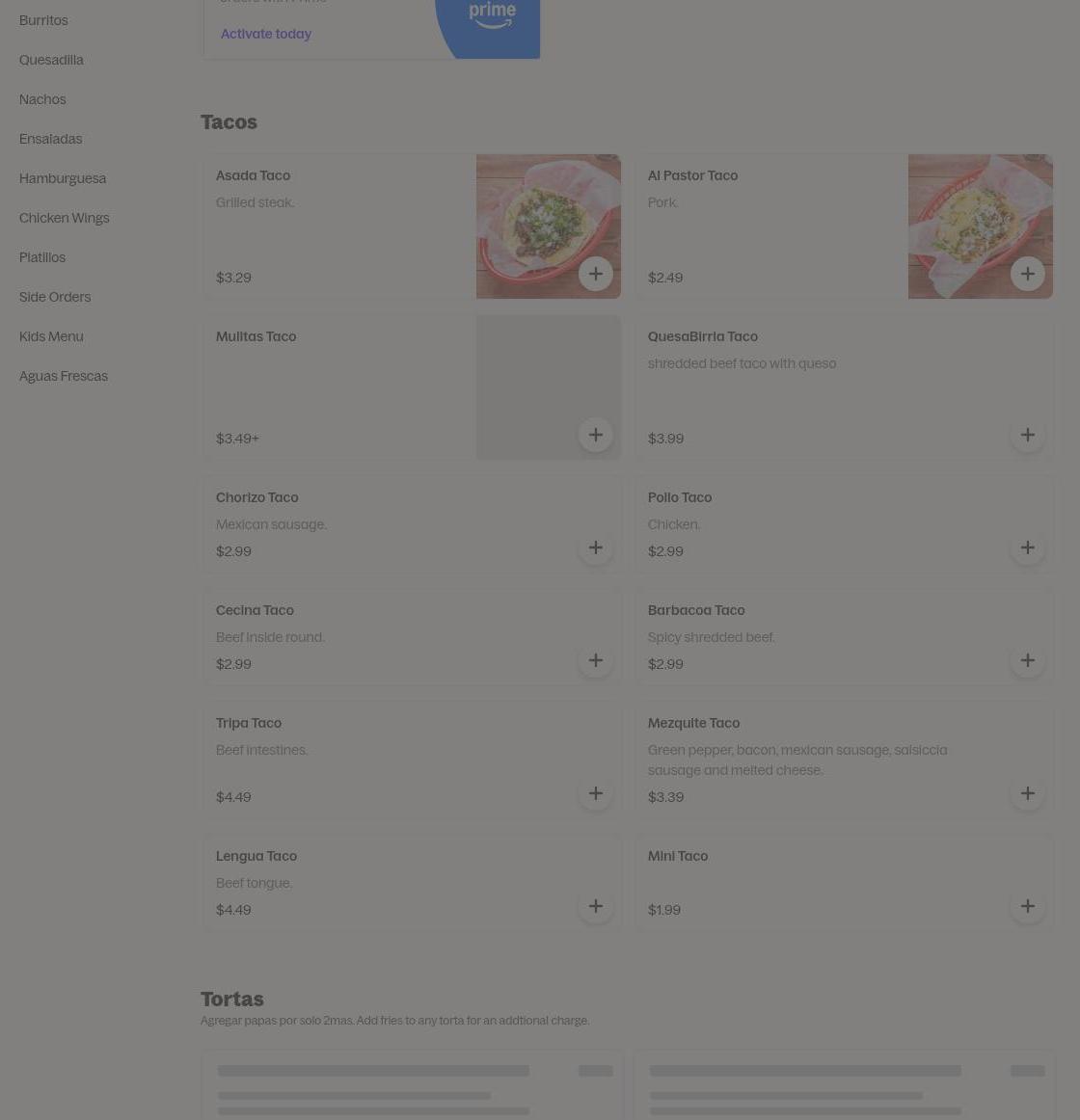This screenshot has width=1080, height=1120.
Task: Select Kids Menu in sidebar
Action: tap(51, 336)
